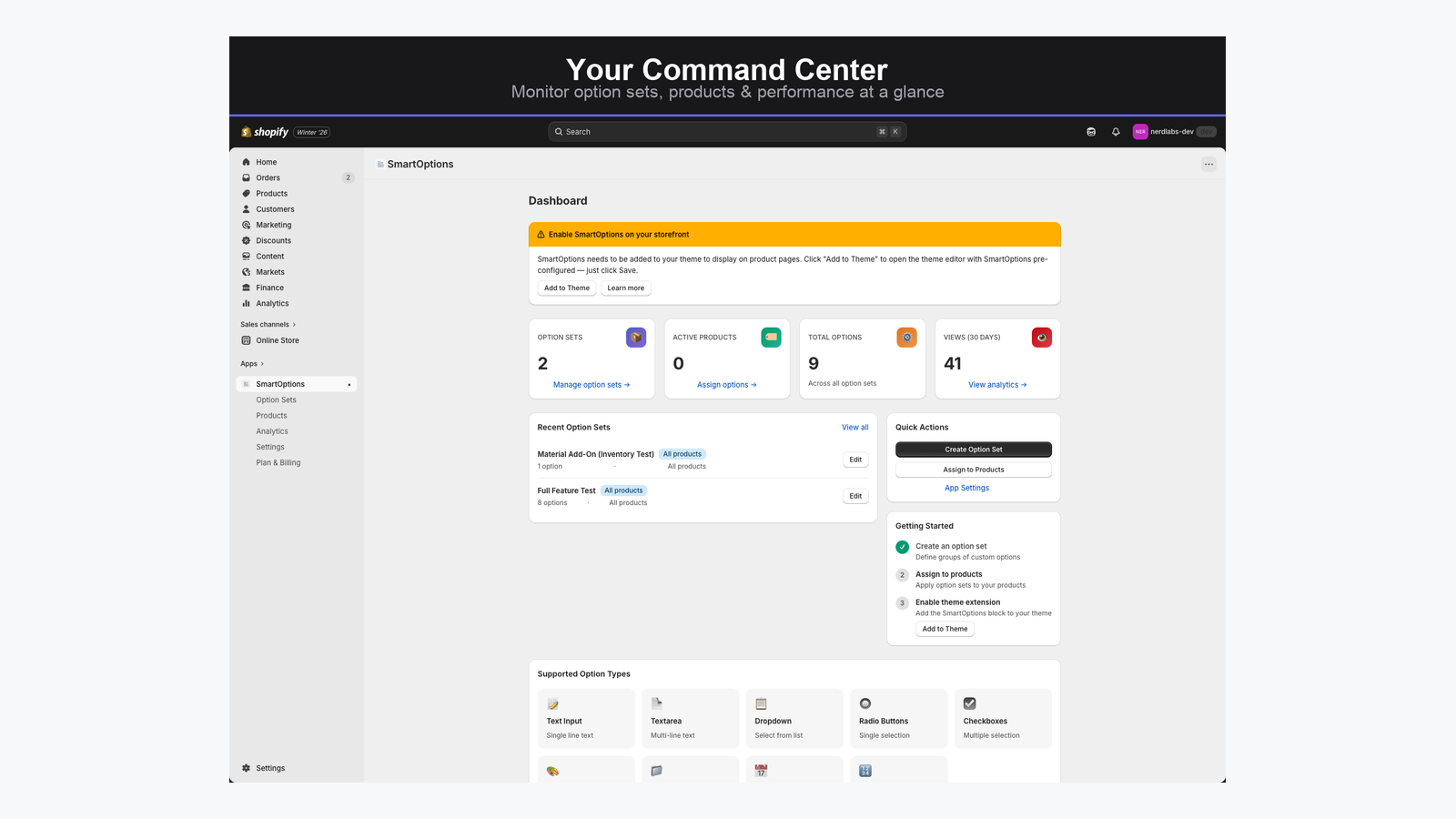Click the Active Products card icon
The width and height of the screenshot is (1456, 819).
771,338
